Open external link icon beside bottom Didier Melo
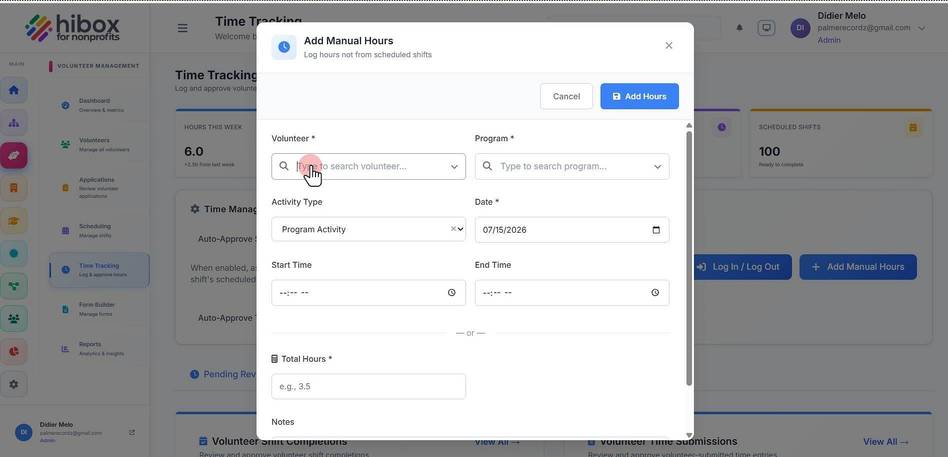The image size is (948, 457). pyautogui.click(x=132, y=432)
